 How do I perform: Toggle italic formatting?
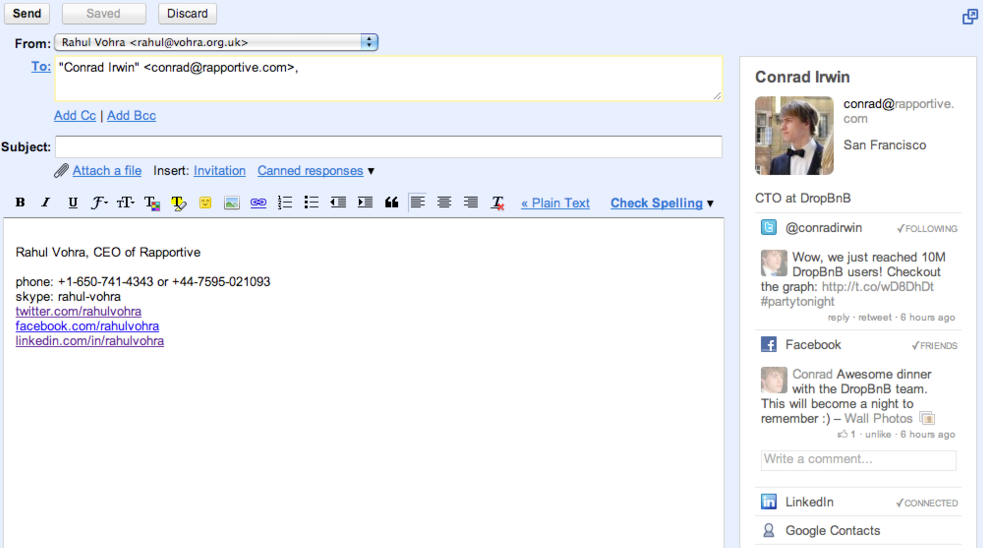click(x=46, y=203)
